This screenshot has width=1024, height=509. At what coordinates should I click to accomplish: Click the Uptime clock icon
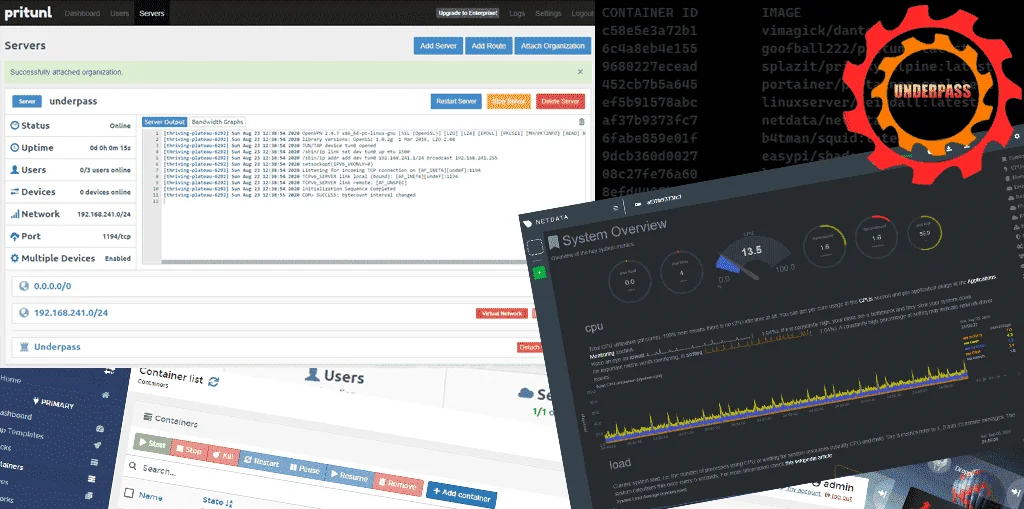(14, 148)
